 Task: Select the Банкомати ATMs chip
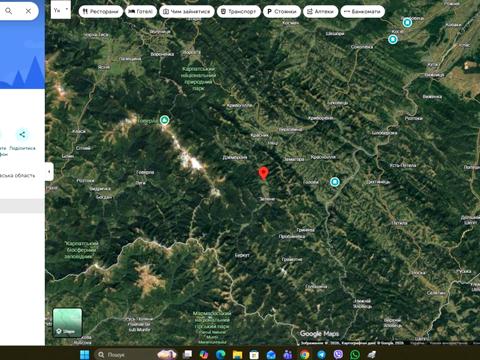tap(362, 11)
